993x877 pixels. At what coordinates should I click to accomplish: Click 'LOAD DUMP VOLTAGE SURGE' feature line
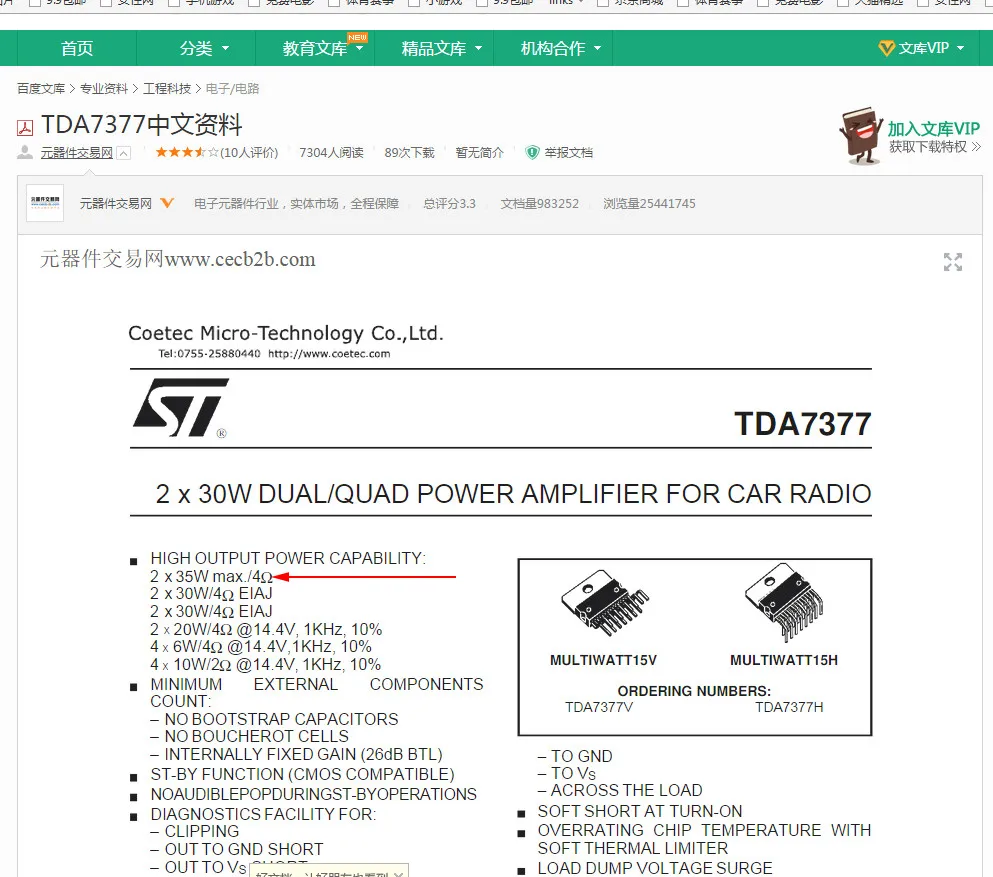click(655, 868)
